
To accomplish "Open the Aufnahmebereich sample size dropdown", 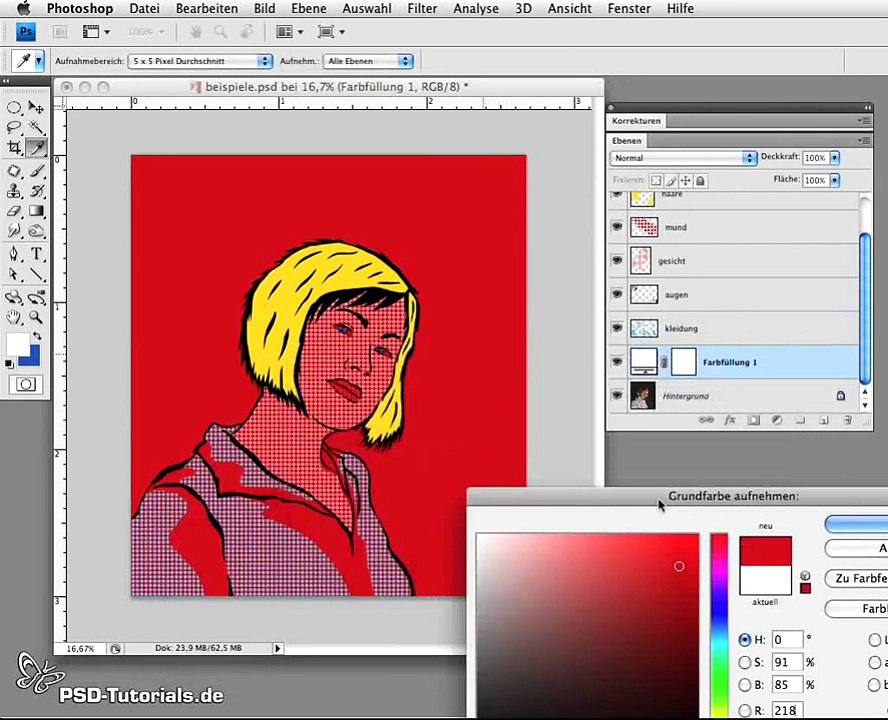I will point(200,61).
